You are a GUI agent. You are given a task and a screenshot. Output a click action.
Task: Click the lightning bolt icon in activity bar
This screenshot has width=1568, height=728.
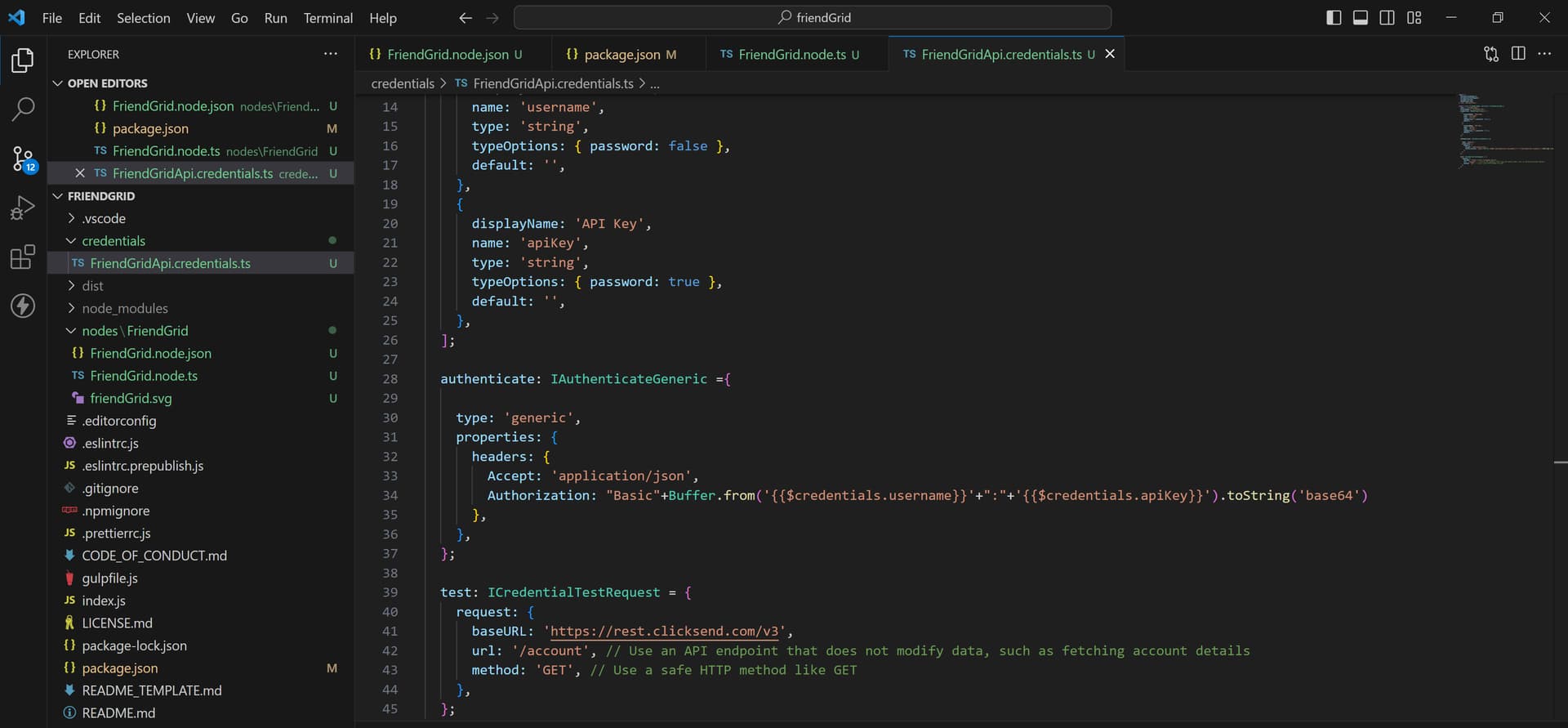tap(23, 306)
